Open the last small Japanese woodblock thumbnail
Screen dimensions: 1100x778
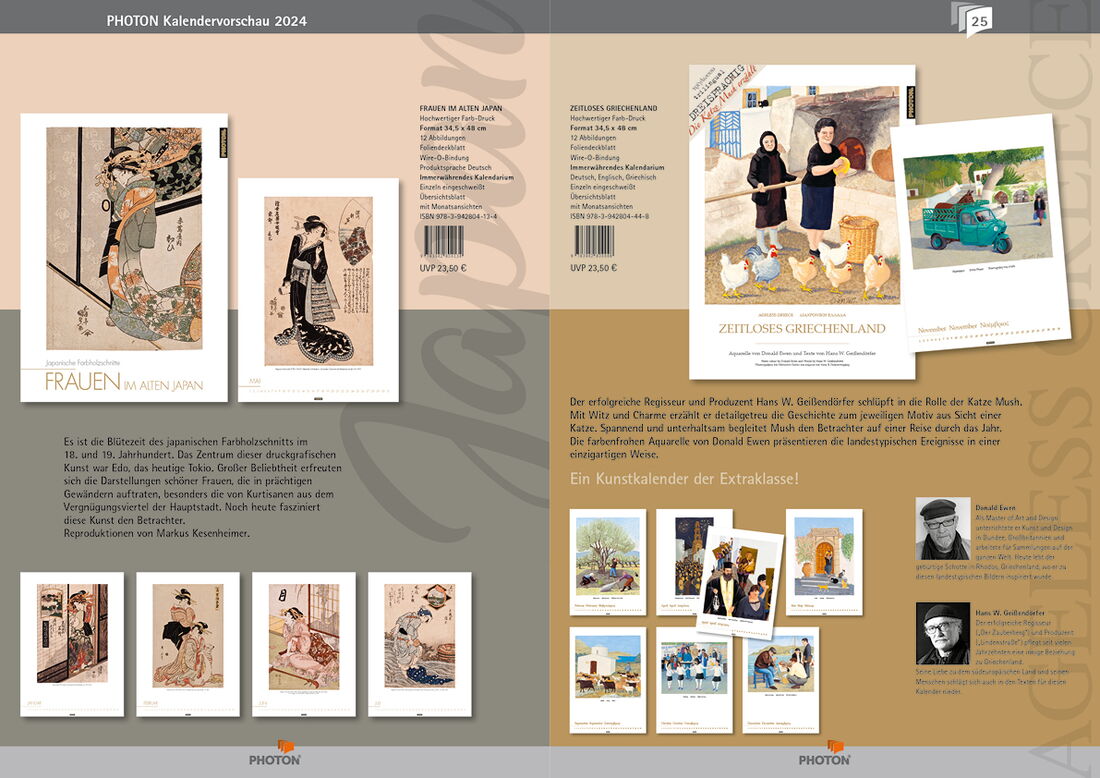[x=420, y=643]
